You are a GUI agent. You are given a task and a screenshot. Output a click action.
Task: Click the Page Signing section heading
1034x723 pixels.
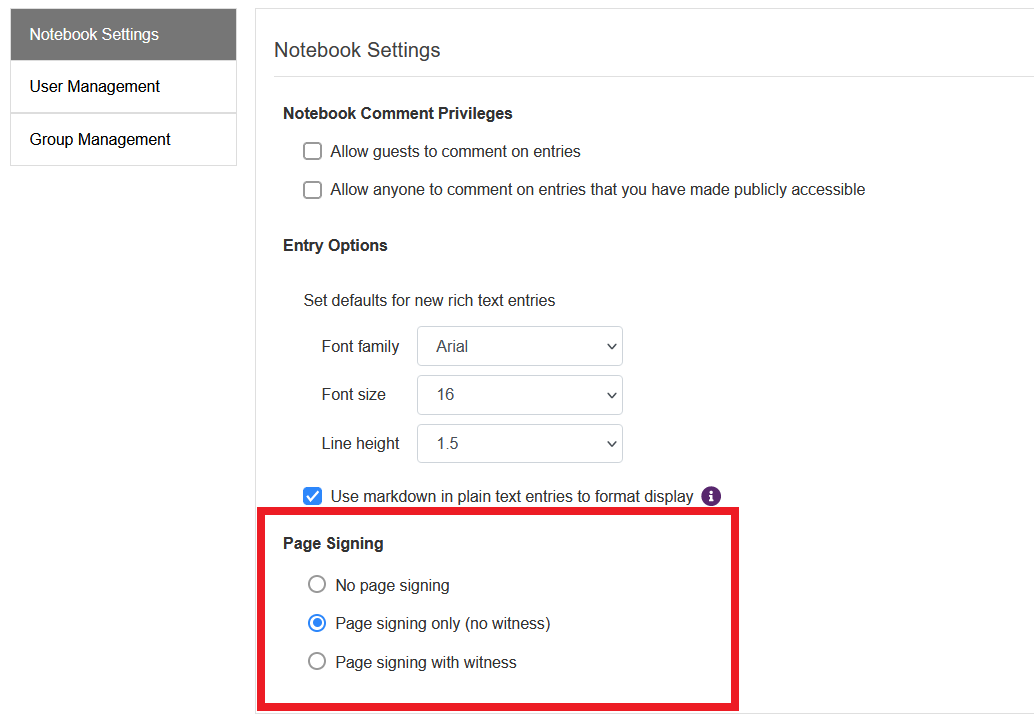click(x=333, y=544)
